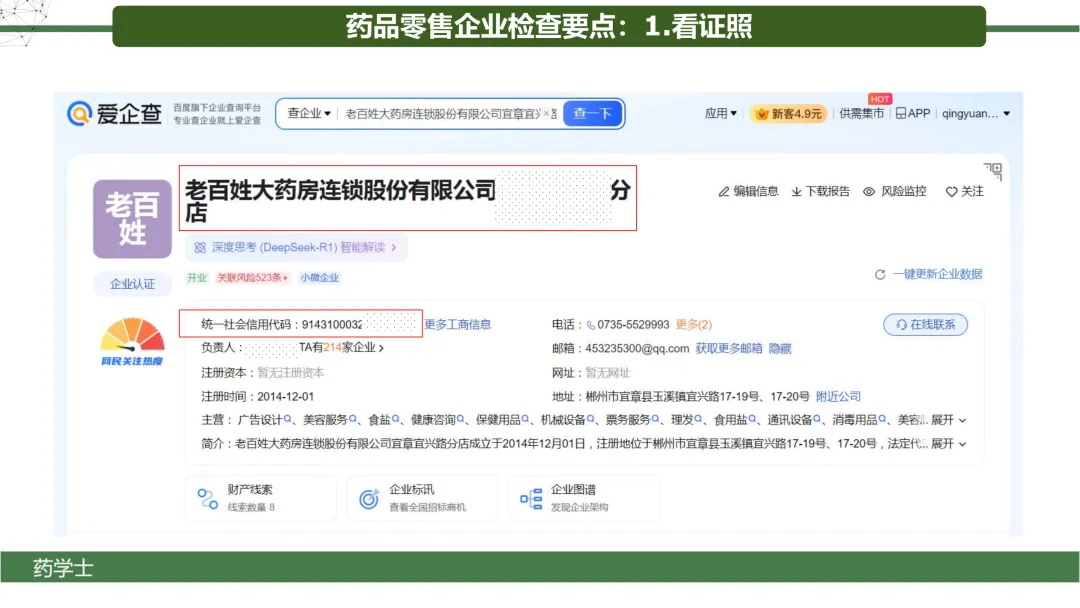The width and height of the screenshot is (1080, 608).
Task: Open the 企业标讯 card
Action: [x=422, y=498]
